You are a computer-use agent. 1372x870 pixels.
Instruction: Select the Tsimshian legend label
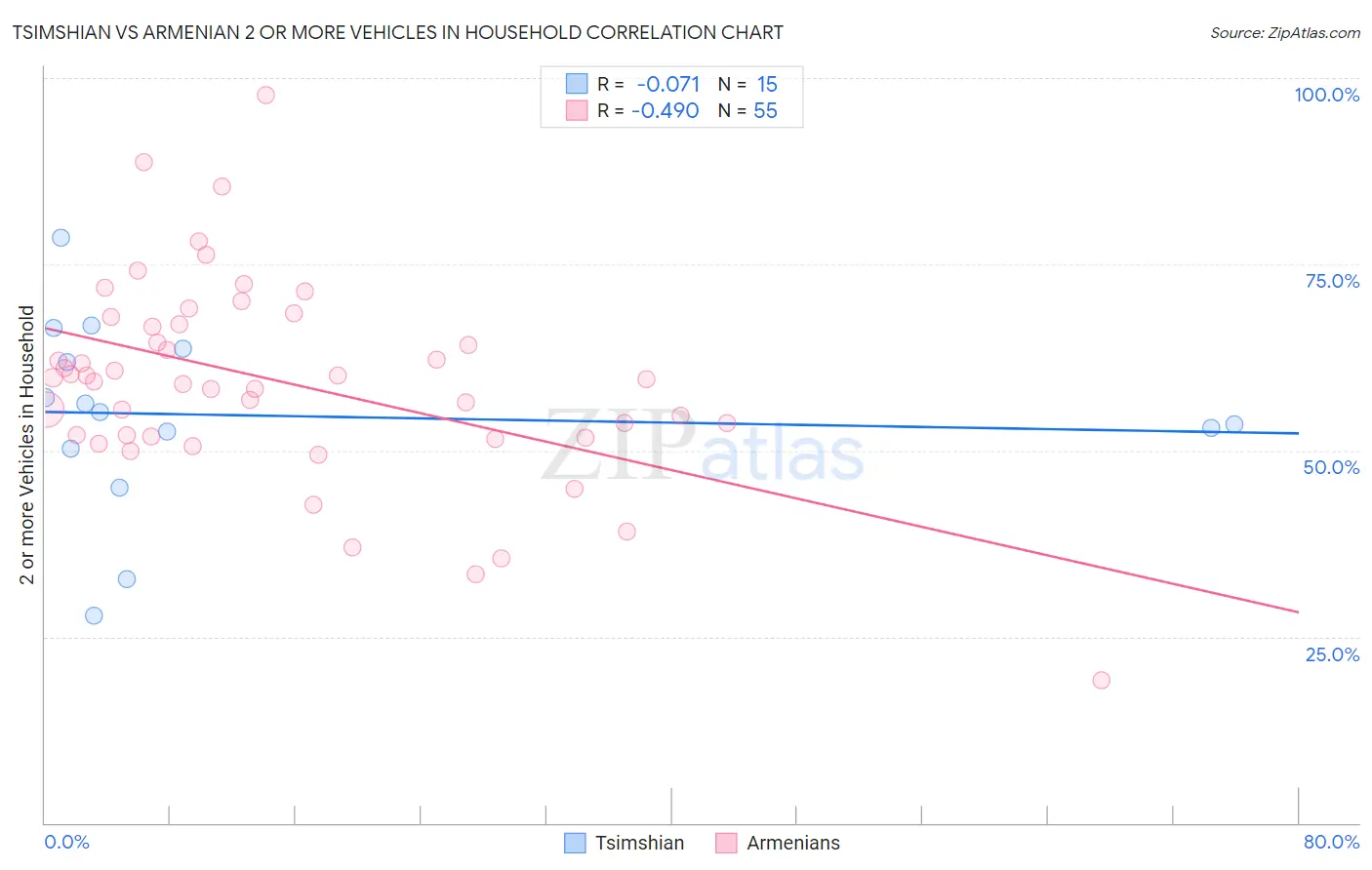(x=640, y=843)
